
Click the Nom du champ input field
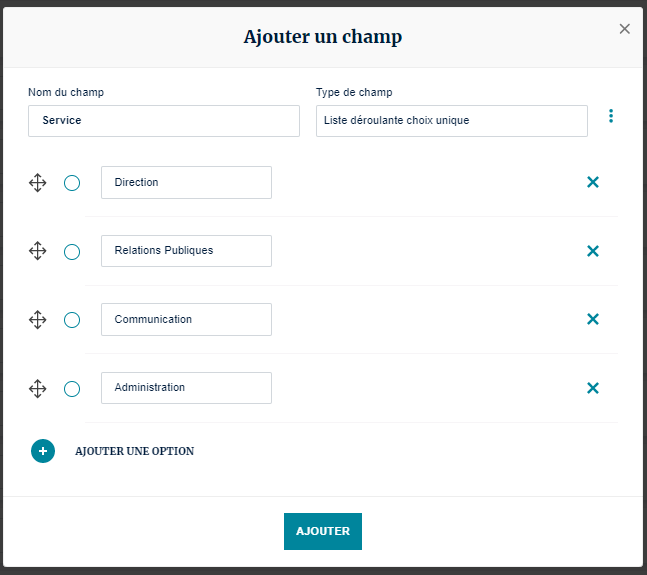click(x=164, y=121)
